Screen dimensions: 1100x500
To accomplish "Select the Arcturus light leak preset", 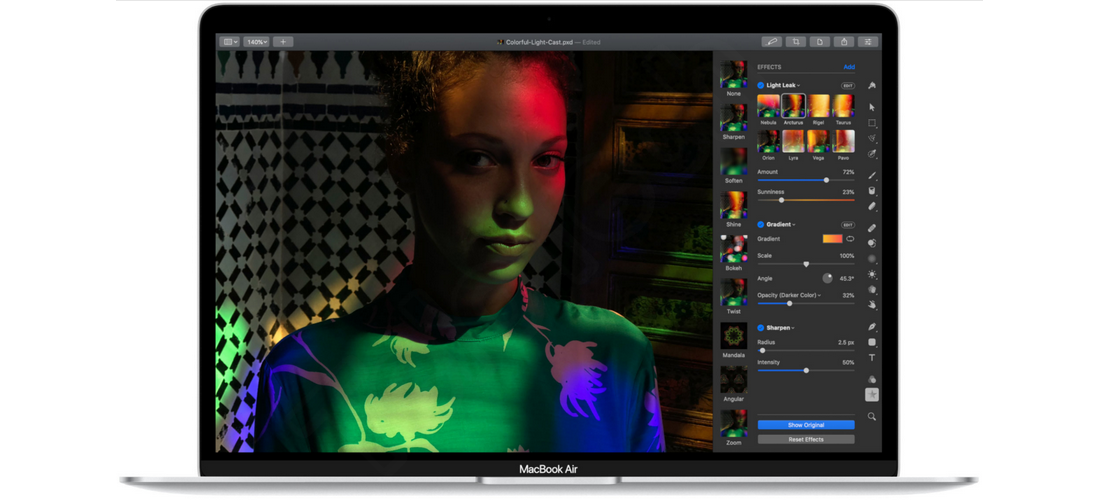I will pyautogui.click(x=793, y=106).
